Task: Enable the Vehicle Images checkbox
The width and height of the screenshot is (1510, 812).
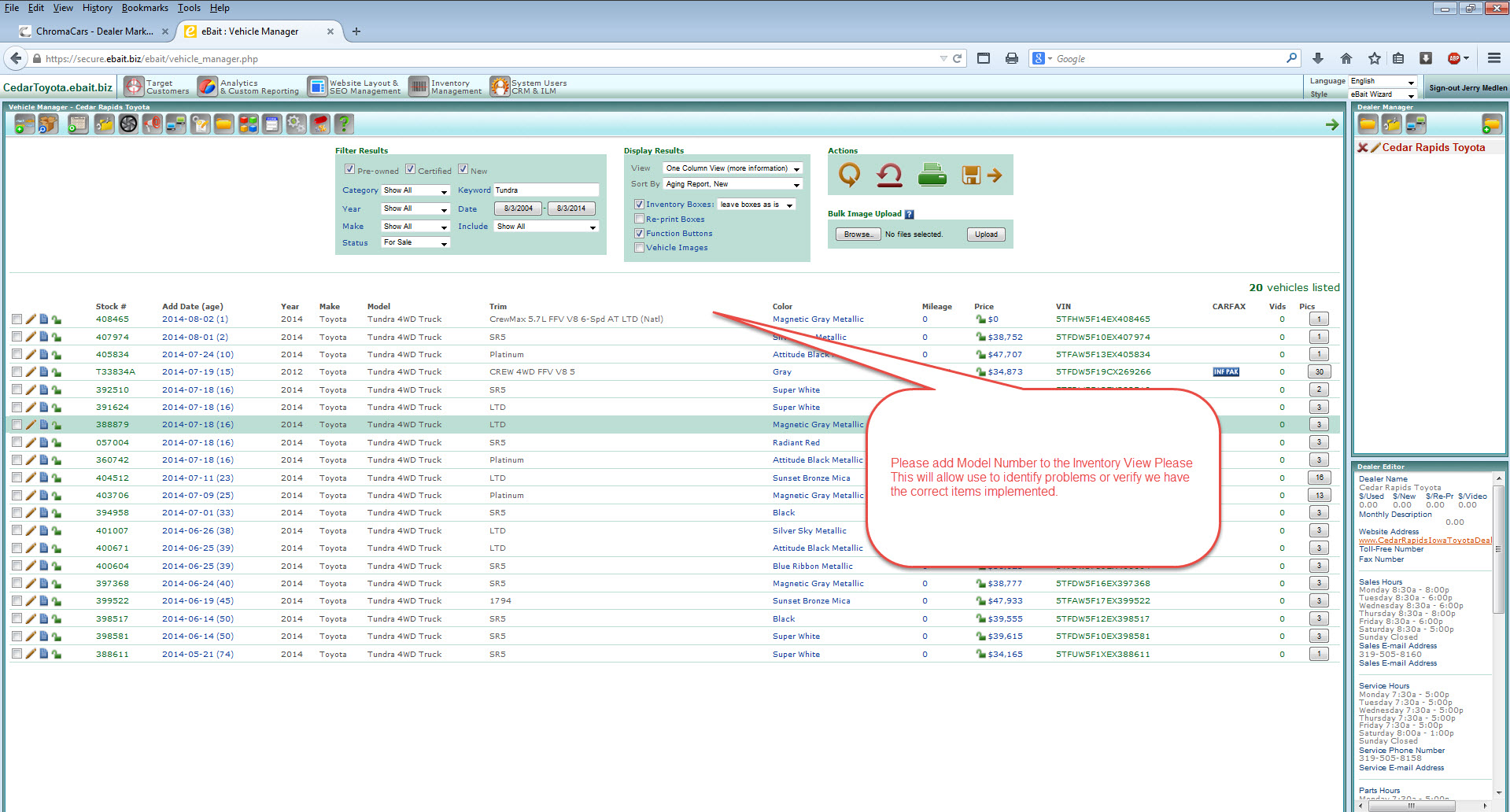Action: [x=639, y=247]
